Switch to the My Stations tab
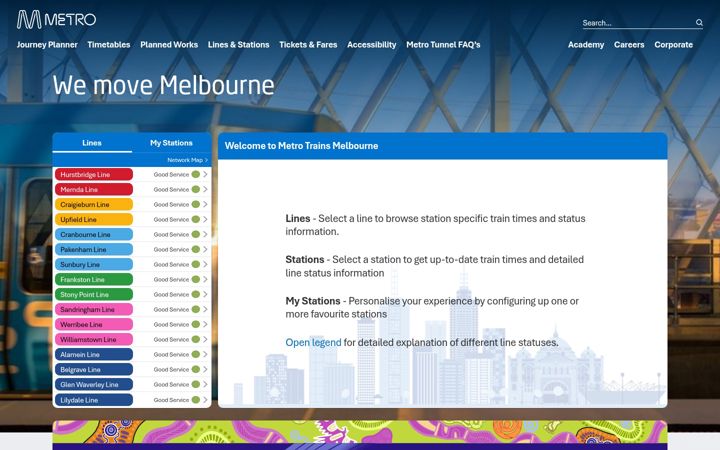 [x=171, y=143]
